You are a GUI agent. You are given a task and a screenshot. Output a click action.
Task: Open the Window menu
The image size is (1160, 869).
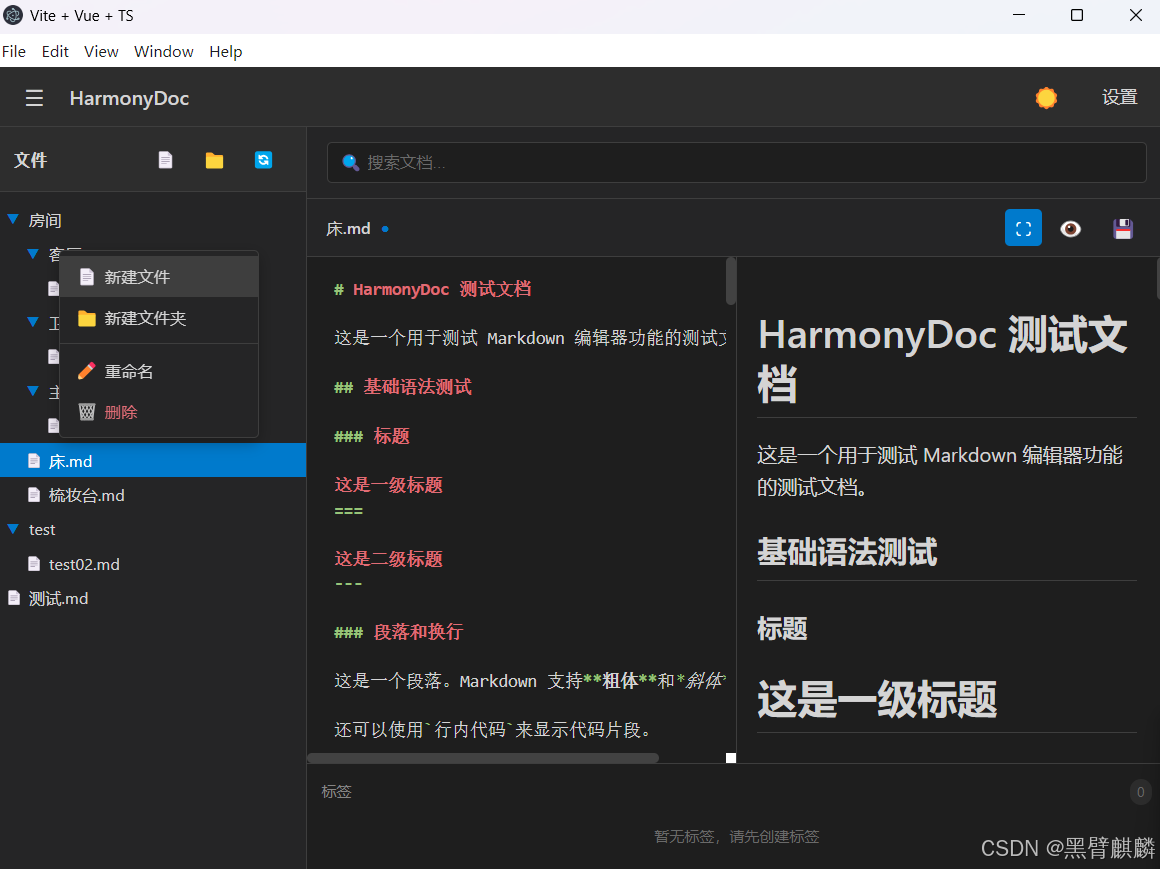click(x=163, y=51)
